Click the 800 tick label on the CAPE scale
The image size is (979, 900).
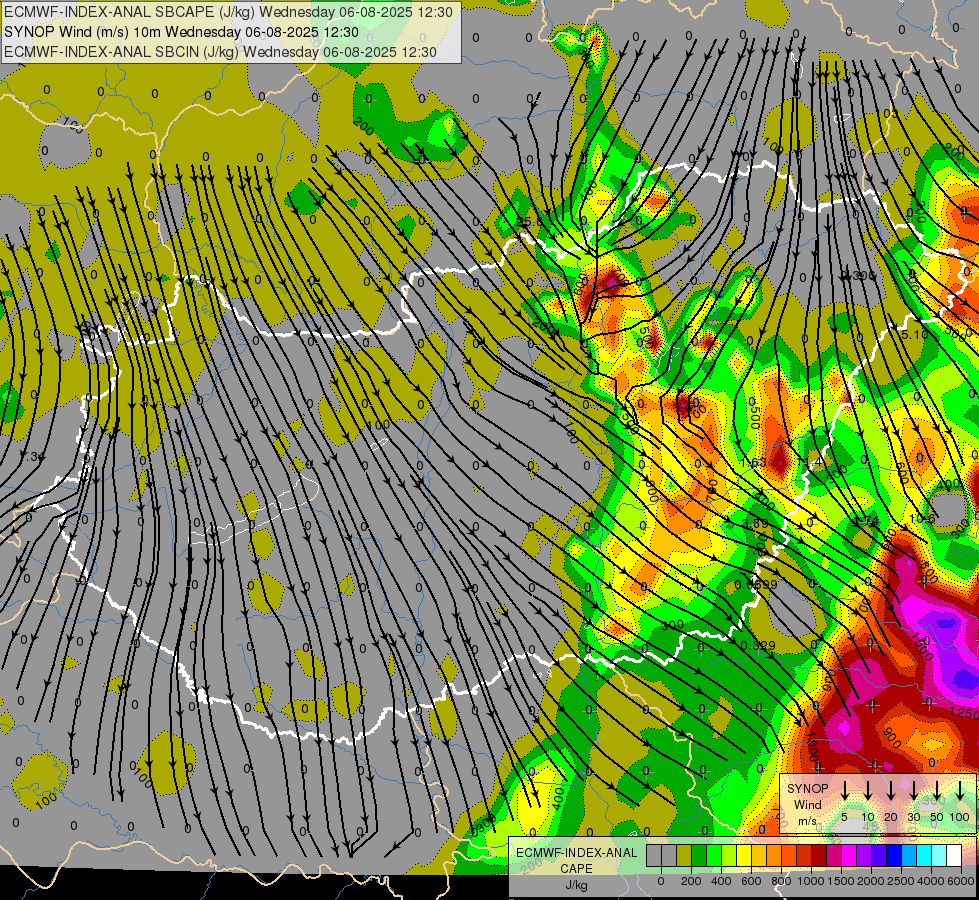(x=781, y=881)
